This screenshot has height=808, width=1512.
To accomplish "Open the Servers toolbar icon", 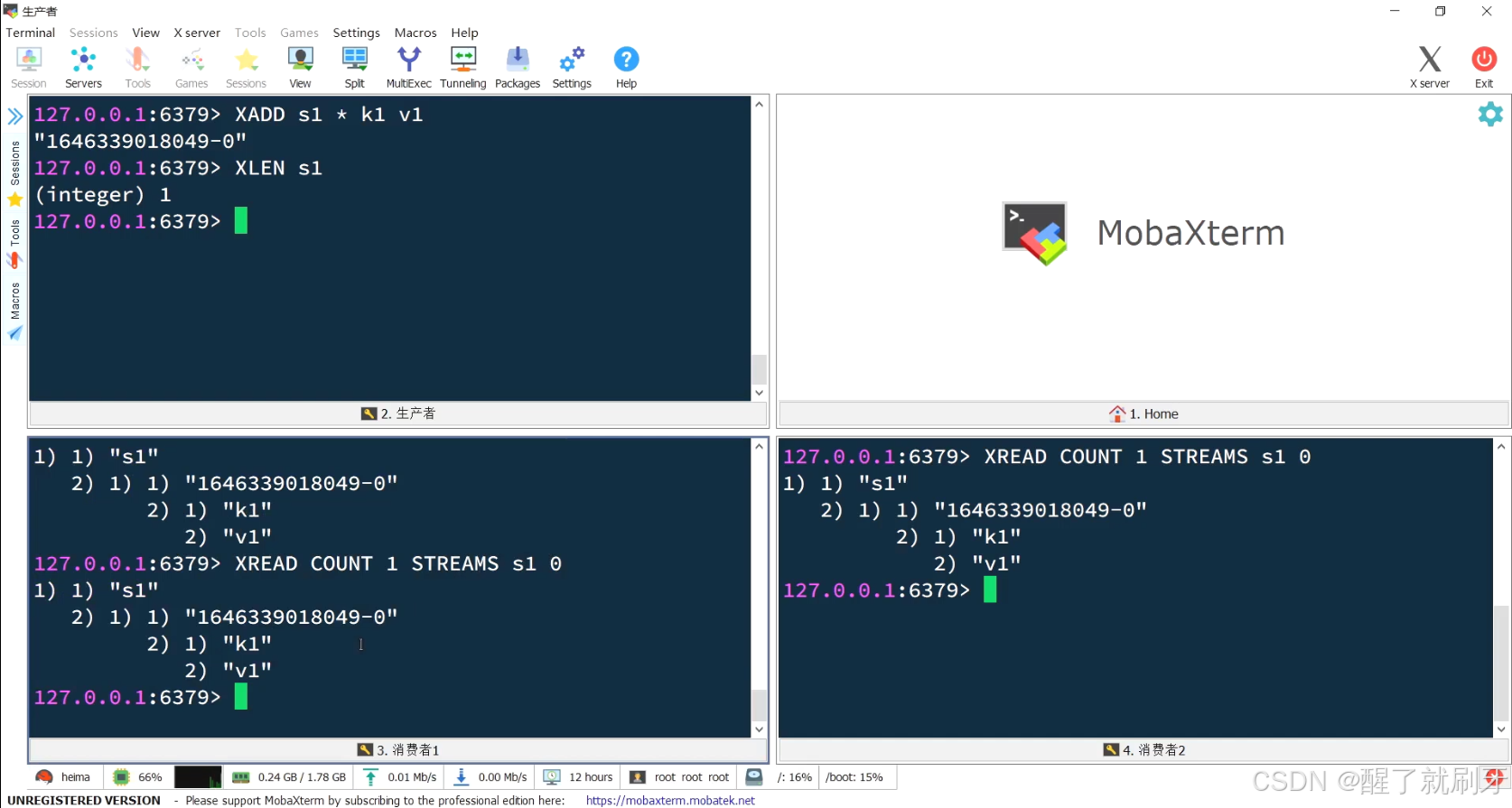I will coord(83,68).
